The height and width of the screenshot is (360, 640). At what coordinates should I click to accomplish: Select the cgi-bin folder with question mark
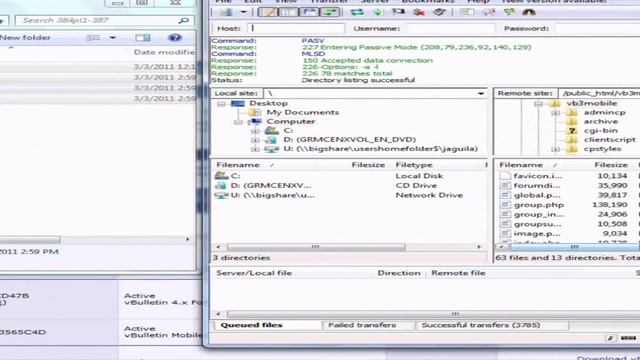600,131
